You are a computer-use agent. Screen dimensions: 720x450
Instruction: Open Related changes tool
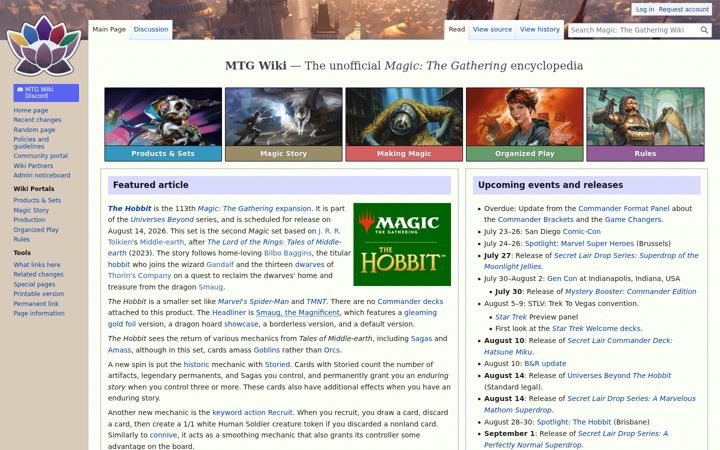[x=38, y=274]
